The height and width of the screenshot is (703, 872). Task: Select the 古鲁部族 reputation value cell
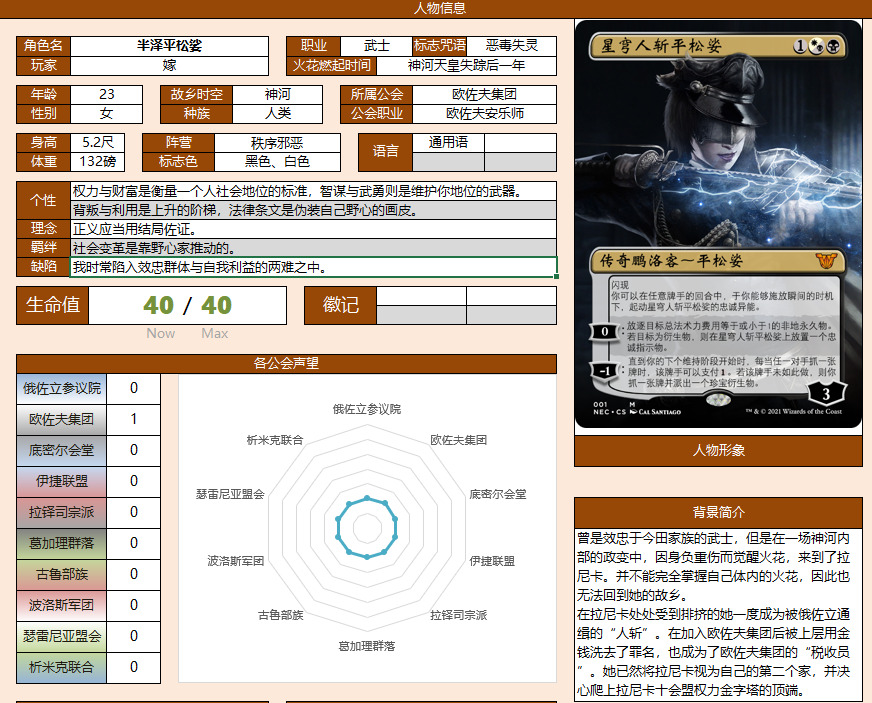(x=133, y=574)
